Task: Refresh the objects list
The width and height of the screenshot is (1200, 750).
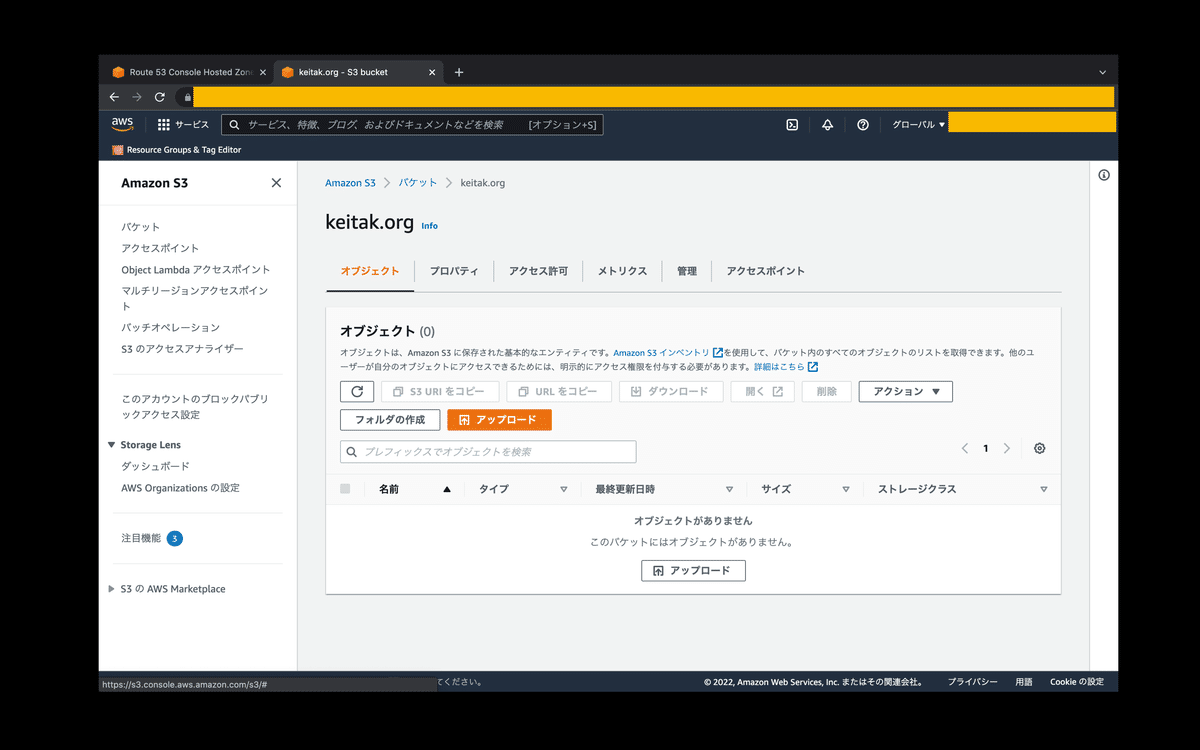Action: click(357, 392)
